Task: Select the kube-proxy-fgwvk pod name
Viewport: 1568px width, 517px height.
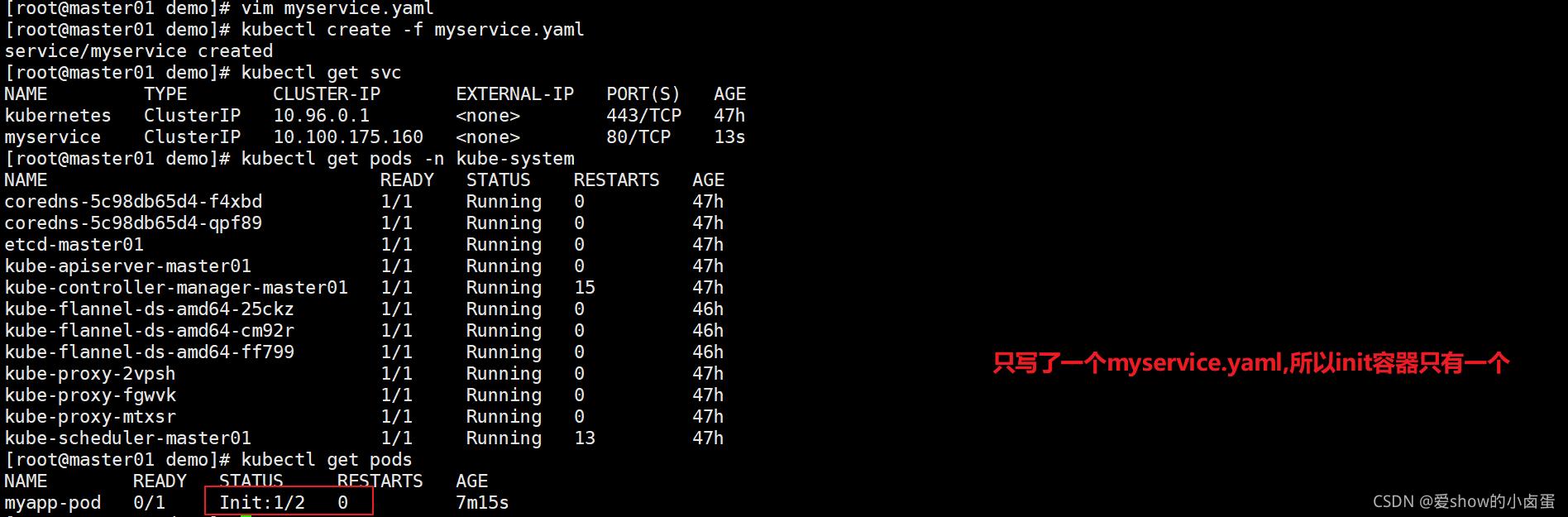Action: 90,395
